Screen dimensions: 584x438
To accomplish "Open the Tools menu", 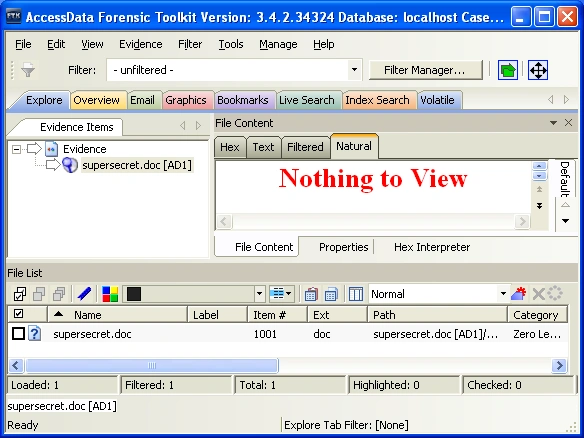I will point(231,44).
